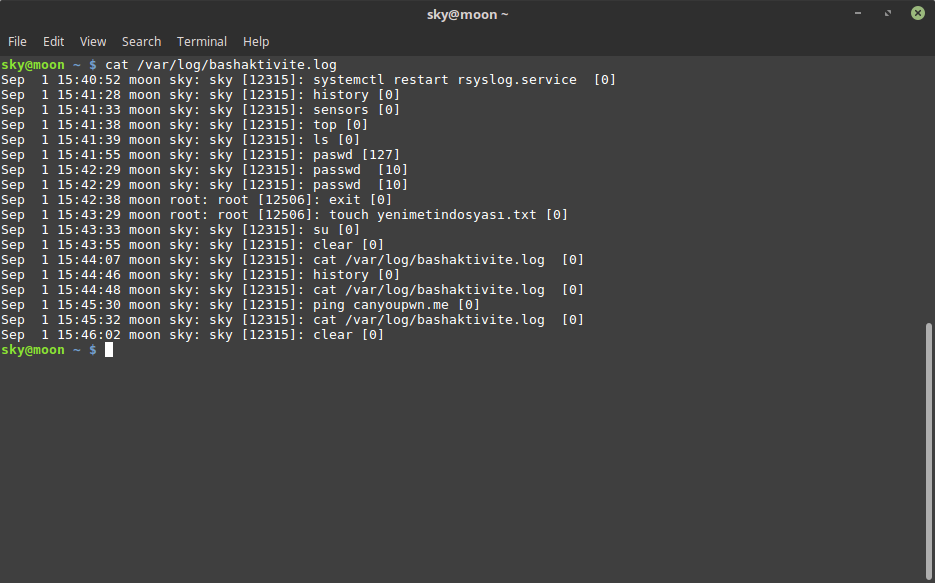The image size is (935, 583).
Task: Open the File menu
Action: point(17,42)
